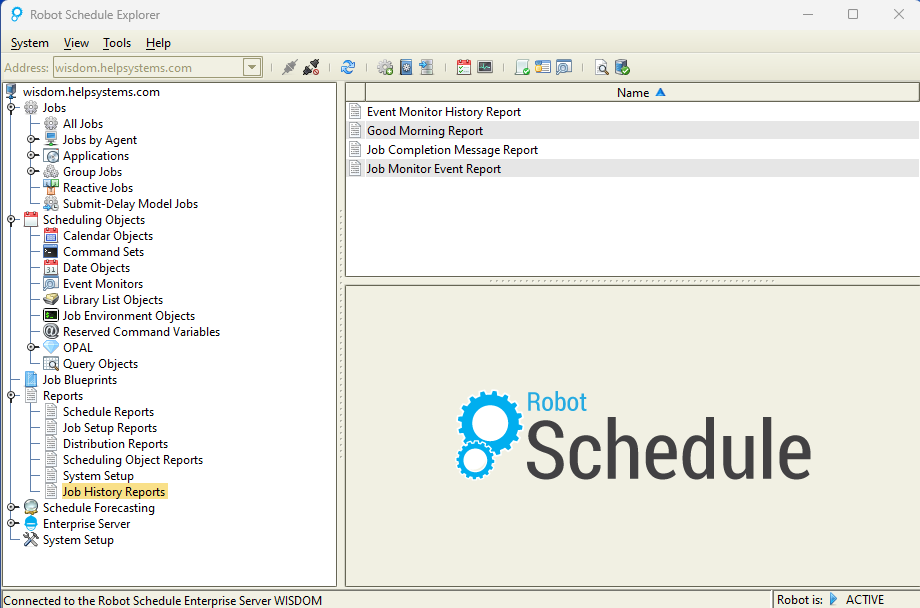
Task: Click the Job Blueprints icon
Action: (31, 380)
